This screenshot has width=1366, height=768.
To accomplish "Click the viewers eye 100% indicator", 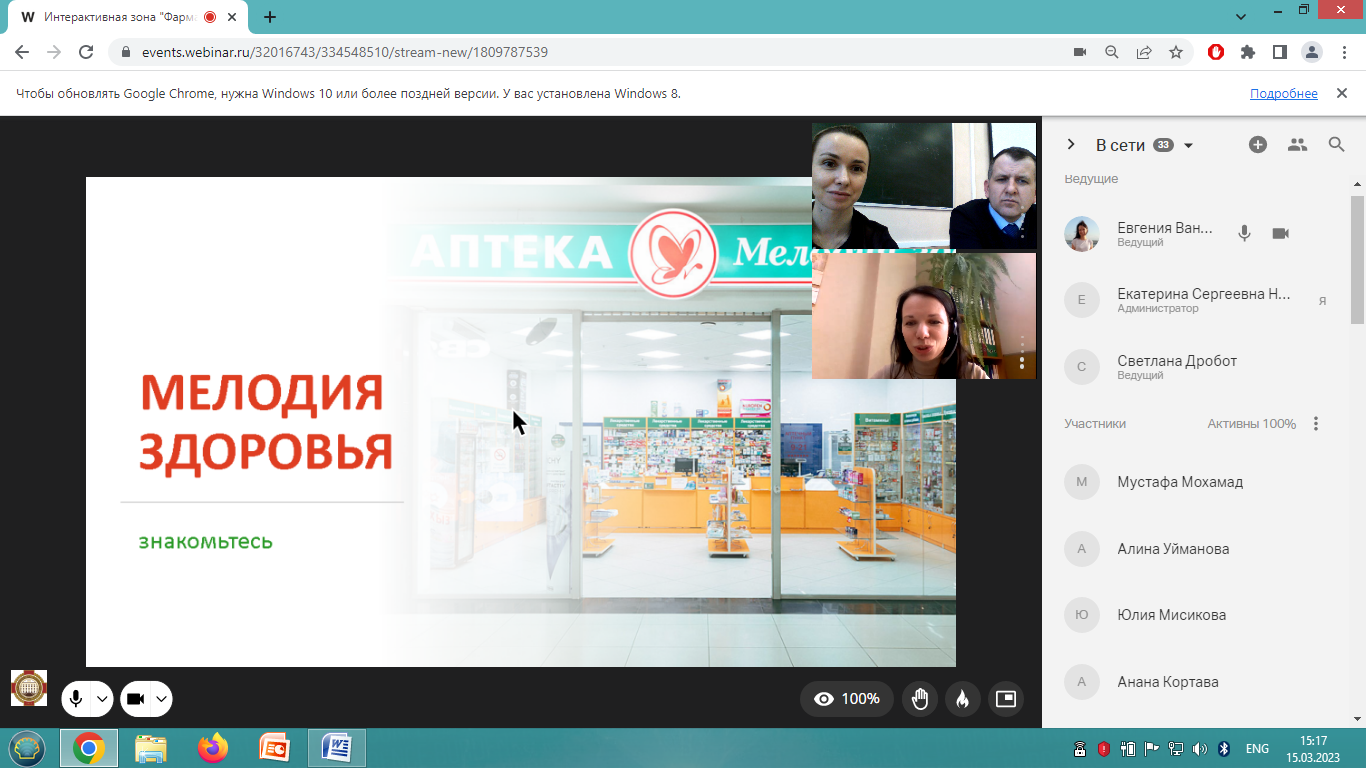I will click(x=847, y=699).
